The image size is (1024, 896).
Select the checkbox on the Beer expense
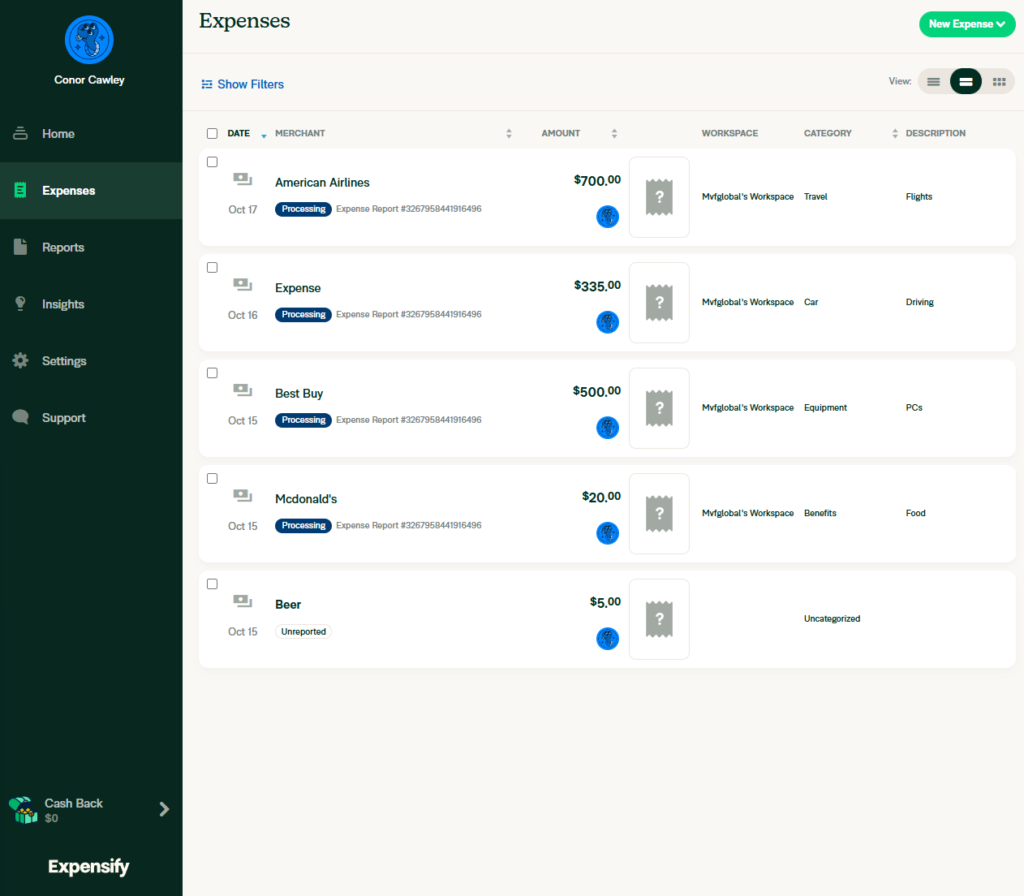pos(211,584)
